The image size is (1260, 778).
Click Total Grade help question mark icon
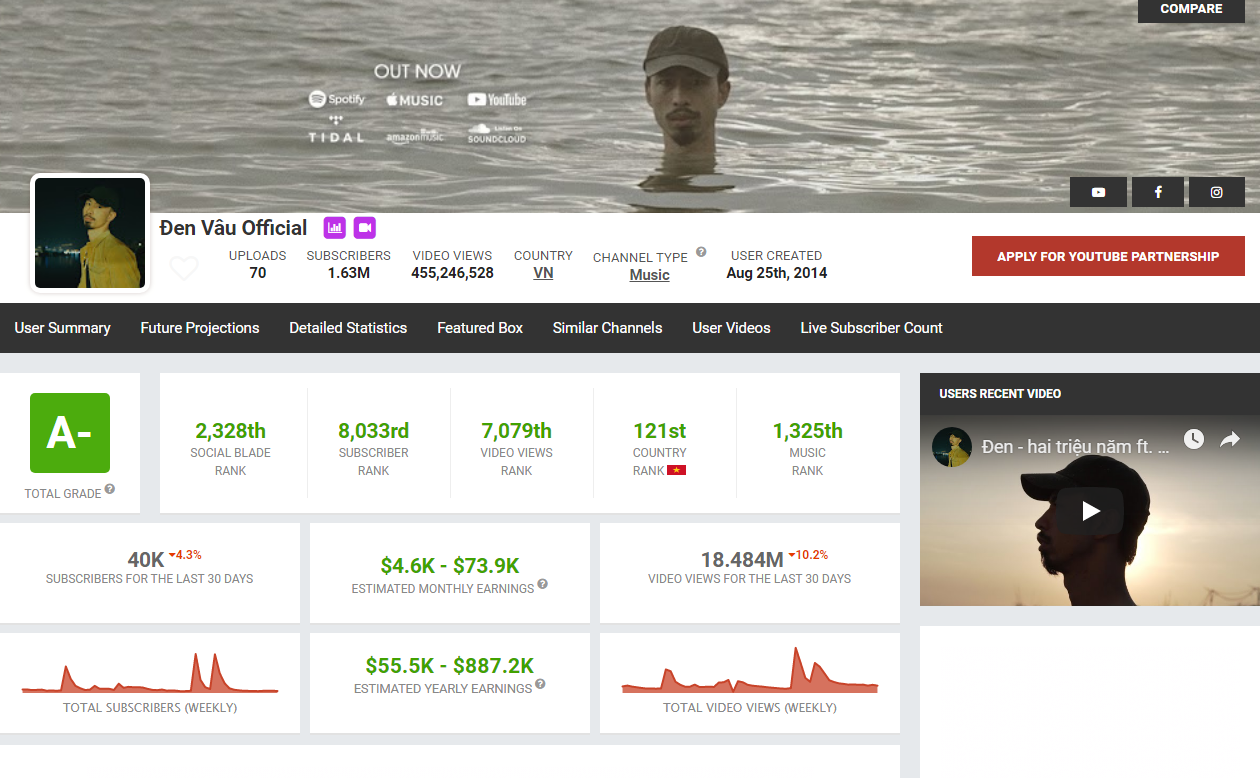pos(110,489)
